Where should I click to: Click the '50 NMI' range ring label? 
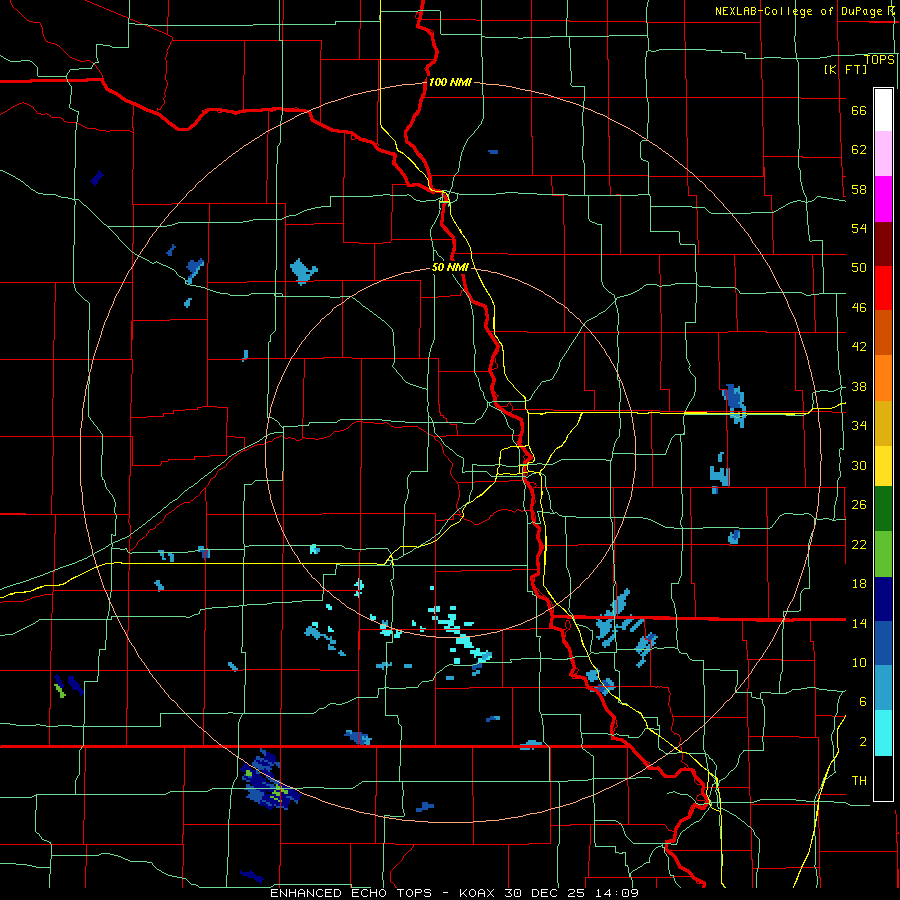click(450, 267)
